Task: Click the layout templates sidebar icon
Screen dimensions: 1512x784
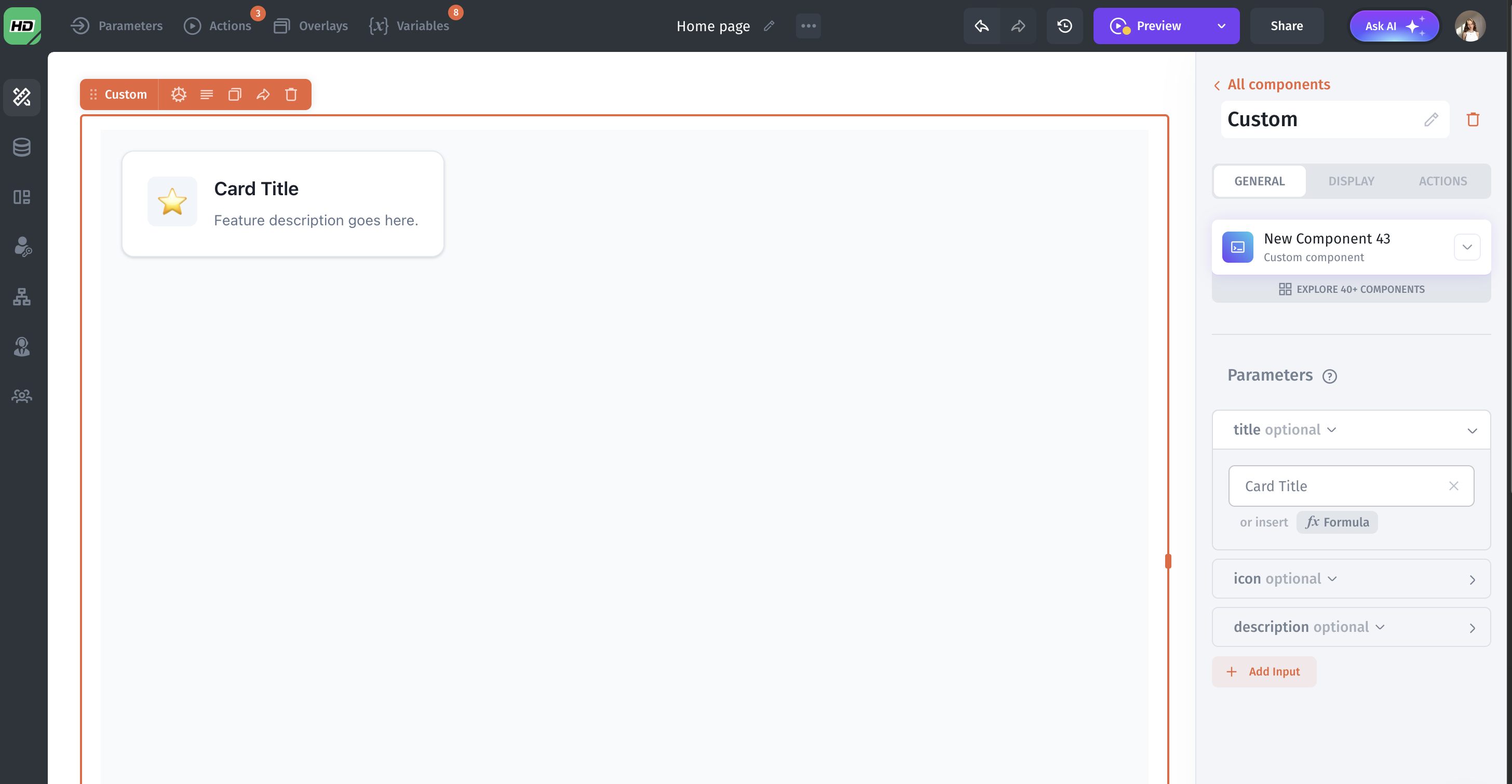Action: (22, 197)
